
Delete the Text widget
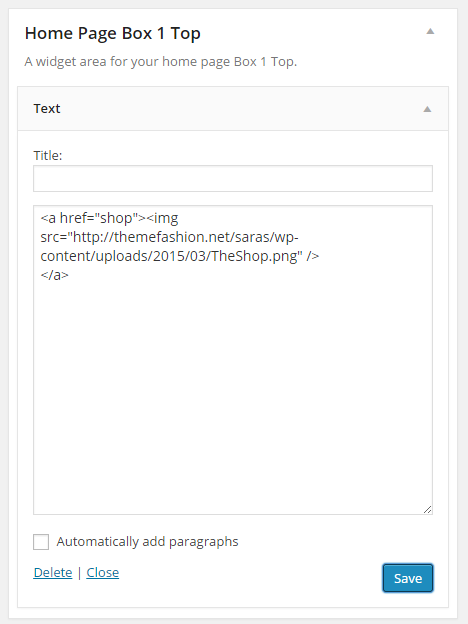53,573
